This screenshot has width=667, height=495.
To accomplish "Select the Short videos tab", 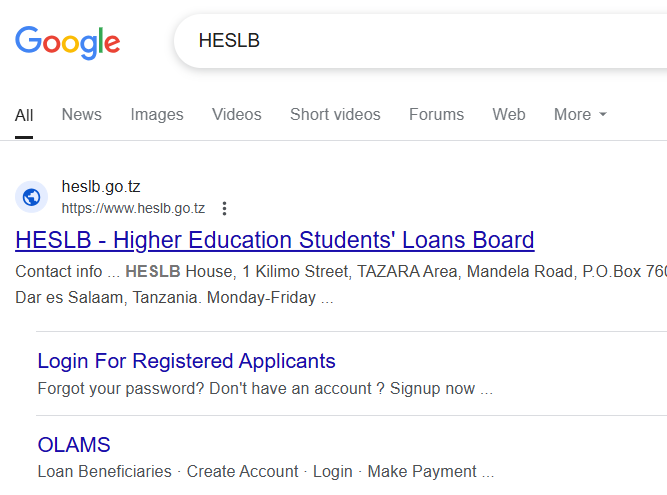I will 335,114.
